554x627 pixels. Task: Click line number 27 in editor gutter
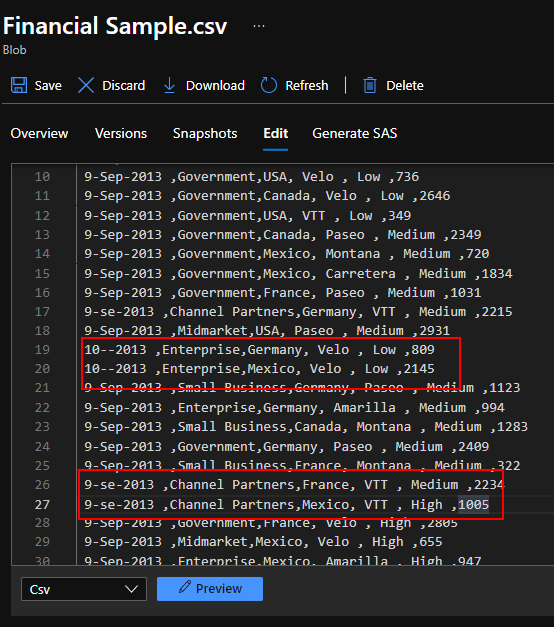tap(42, 505)
